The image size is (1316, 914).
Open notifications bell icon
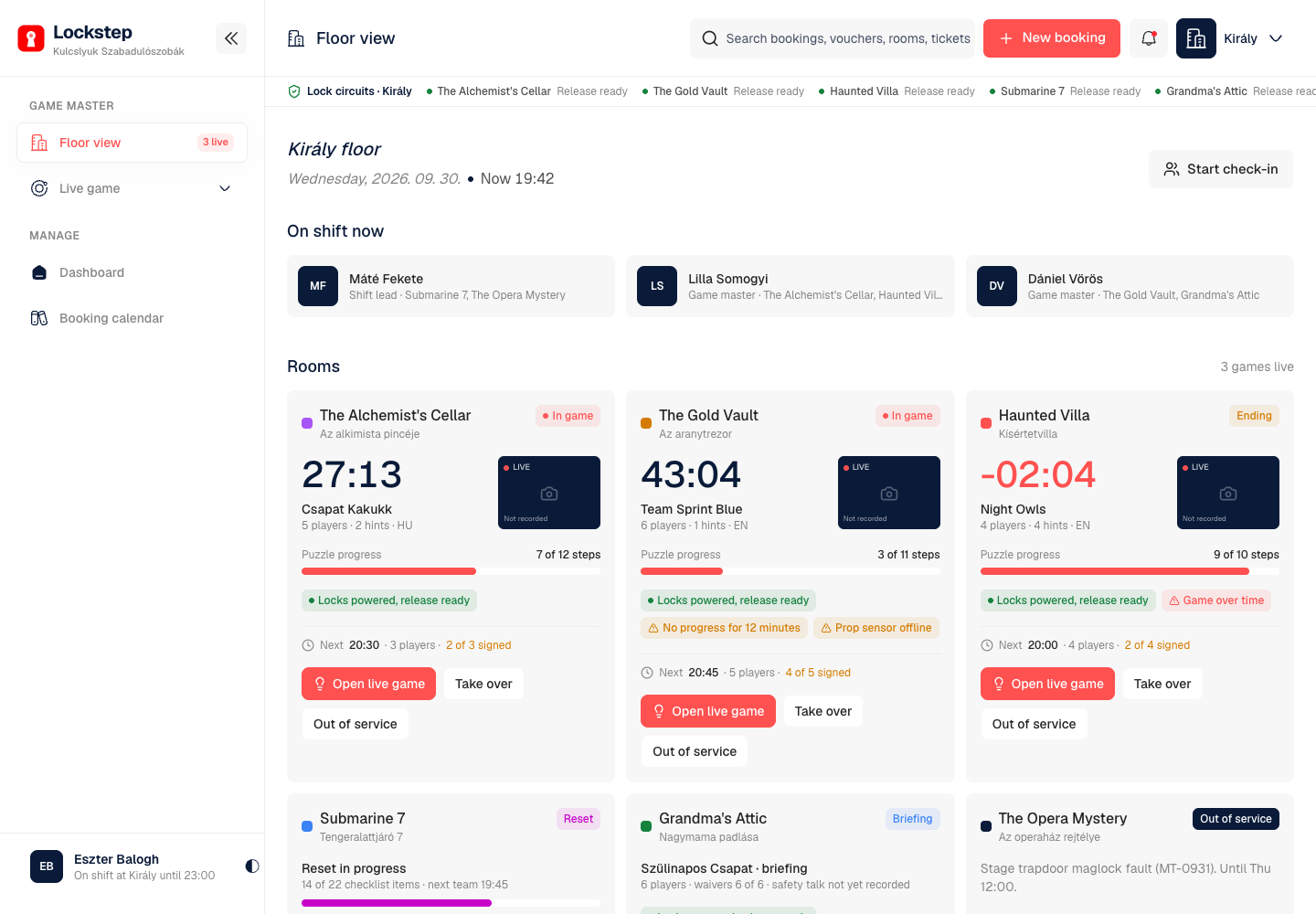click(1149, 38)
